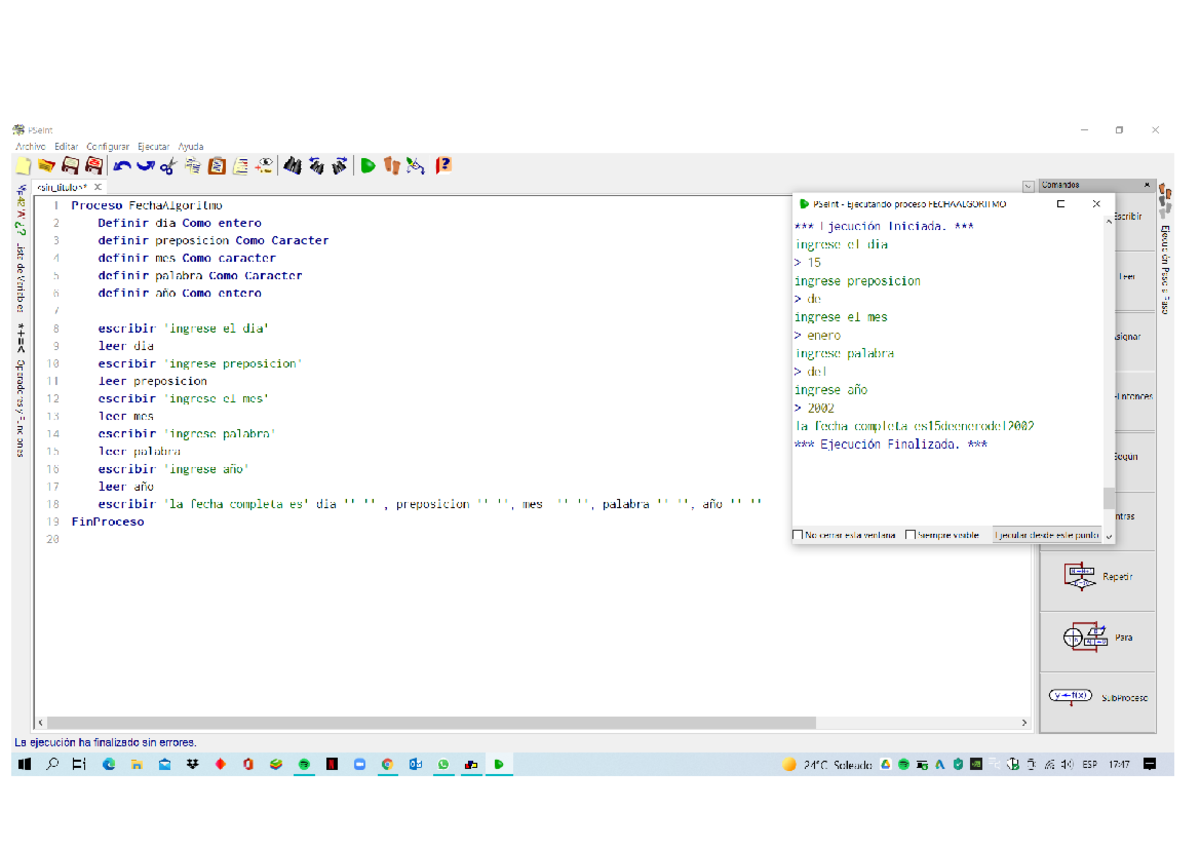Insert the SubProceso command

1097,697
